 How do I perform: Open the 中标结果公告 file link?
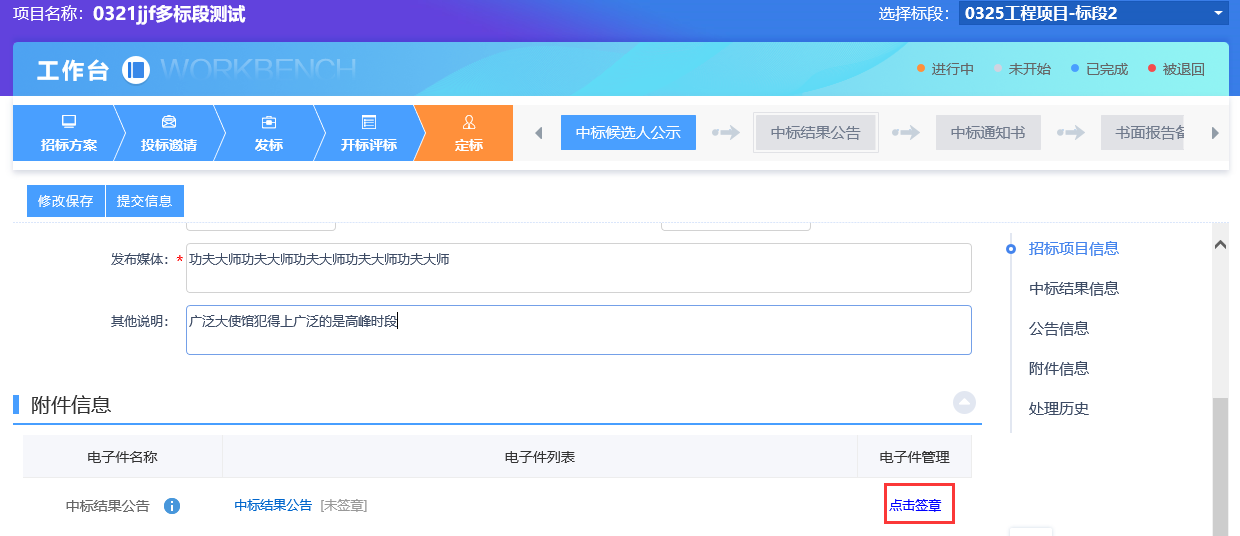click(x=273, y=506)
